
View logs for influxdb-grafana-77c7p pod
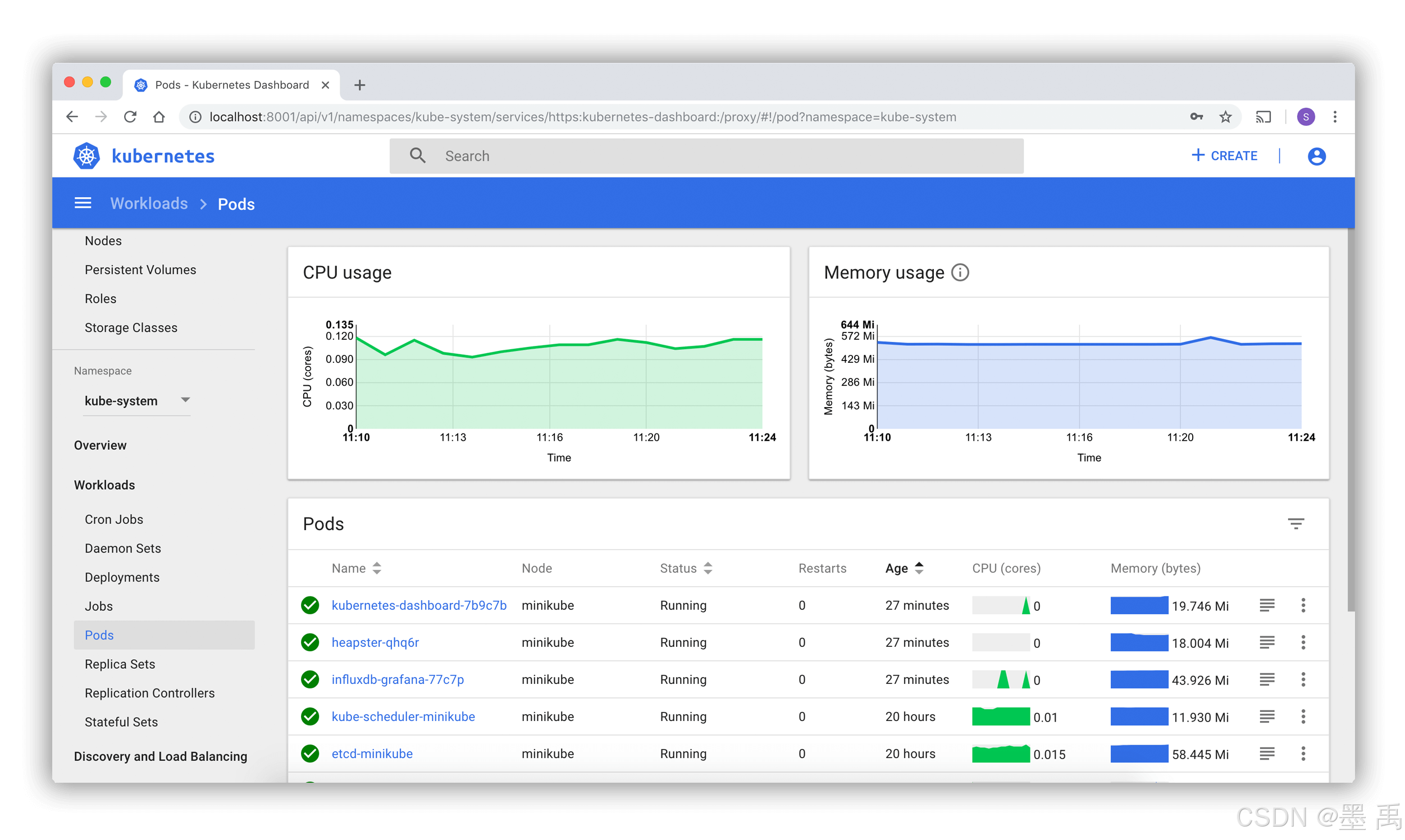pyautogui.click(x=1267, y=680)
